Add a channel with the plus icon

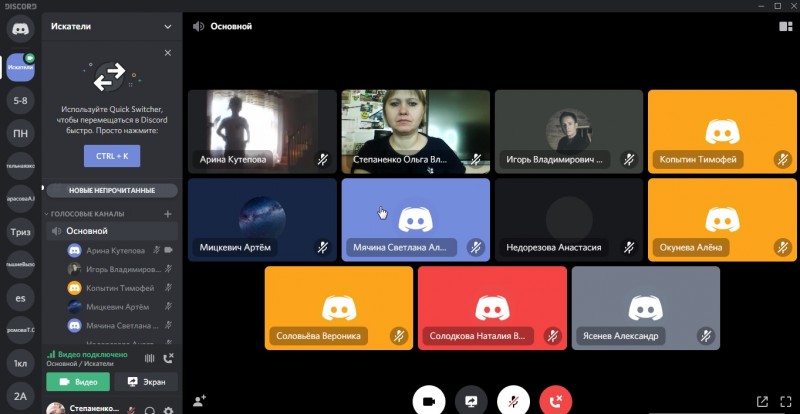[167, 214]
